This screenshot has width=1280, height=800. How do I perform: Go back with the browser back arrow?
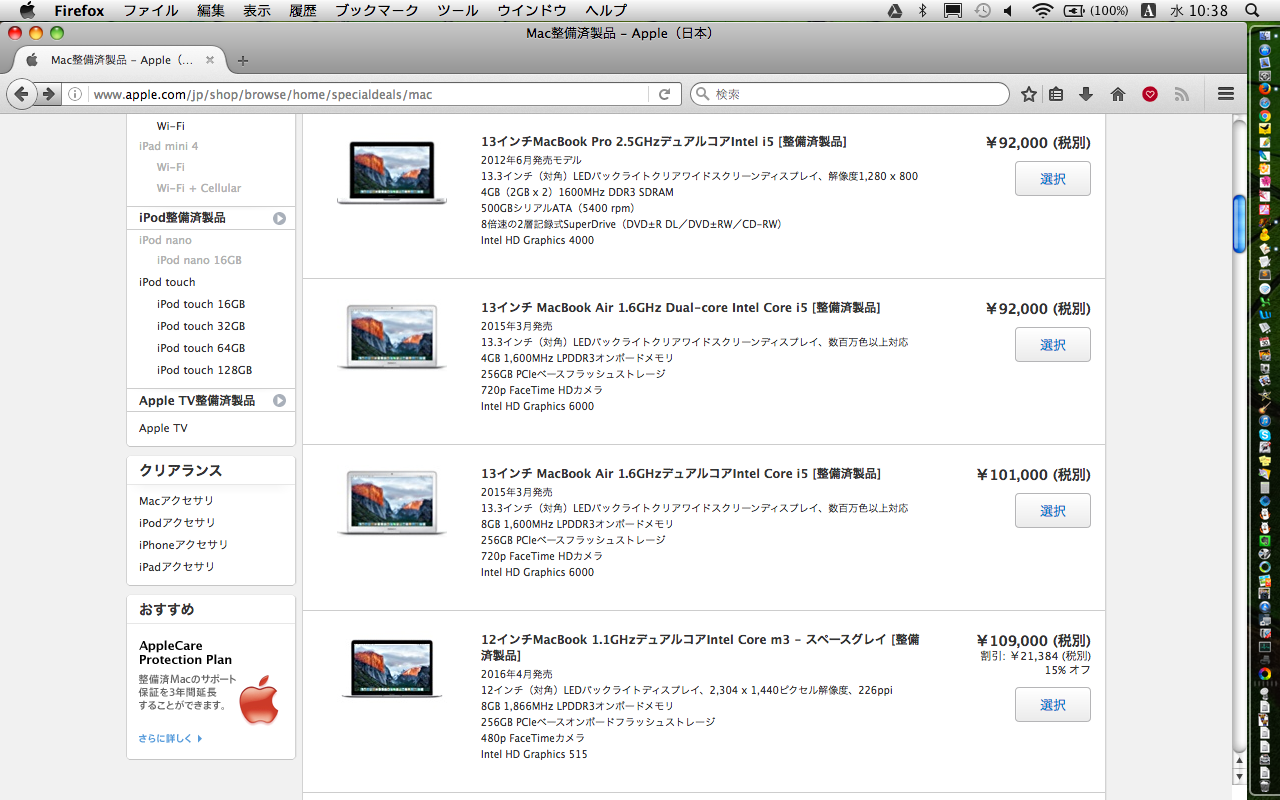tap(22, 94)
